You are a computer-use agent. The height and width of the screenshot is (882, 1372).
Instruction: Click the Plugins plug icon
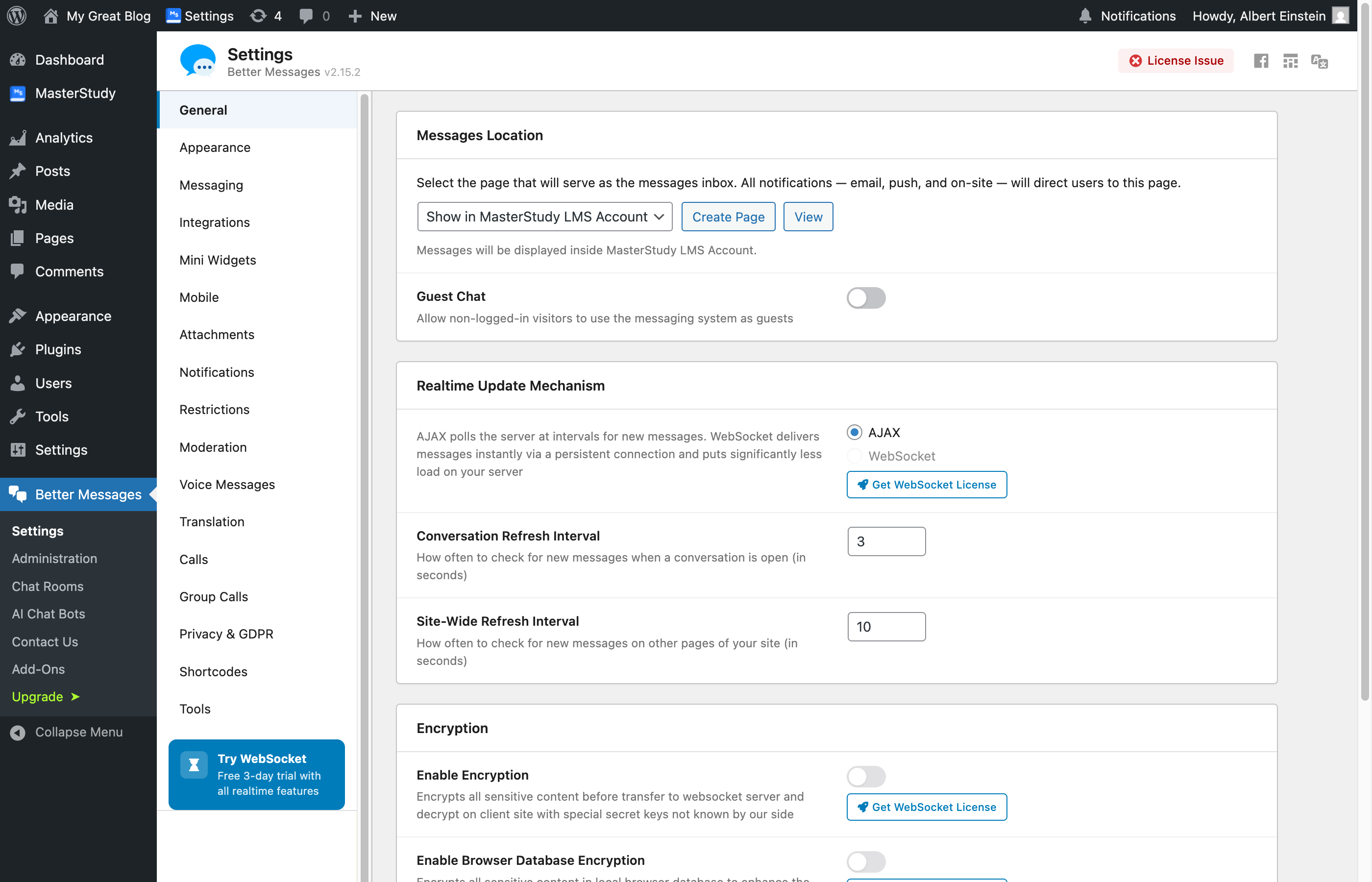click(x=18, y=349)
